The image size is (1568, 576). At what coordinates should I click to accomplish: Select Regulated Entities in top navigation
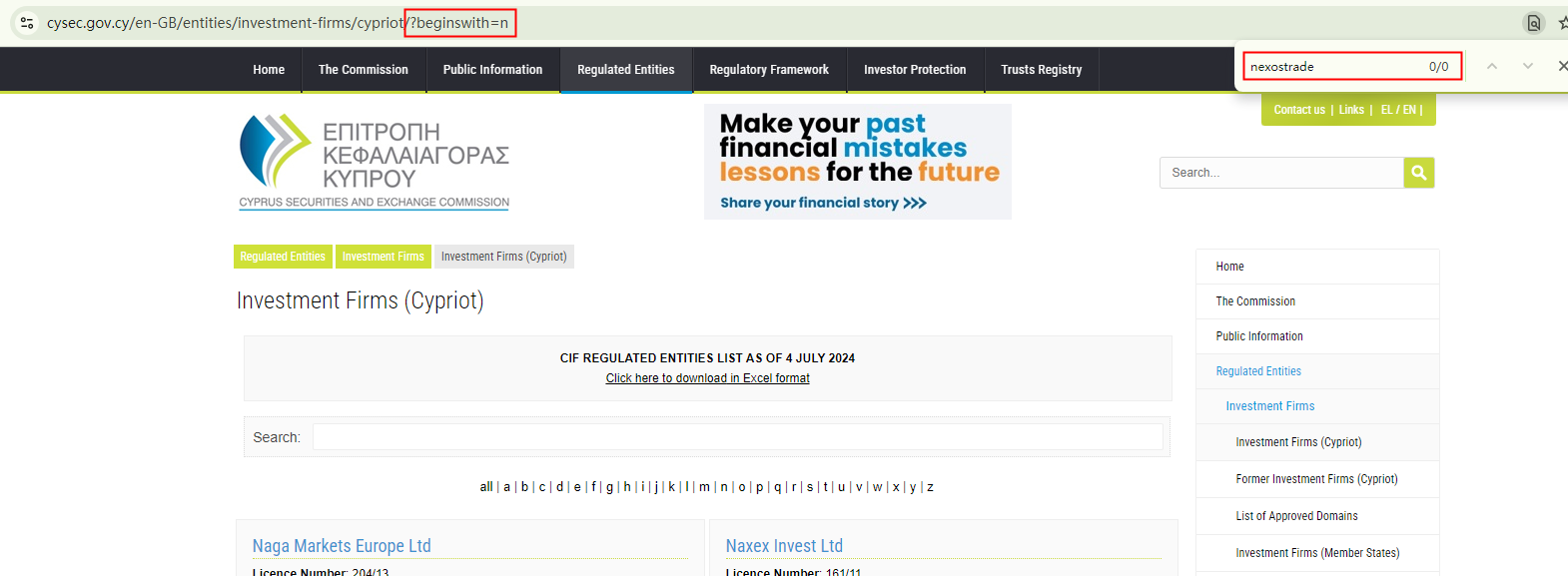pyautogui.click(x=626, y=70)
